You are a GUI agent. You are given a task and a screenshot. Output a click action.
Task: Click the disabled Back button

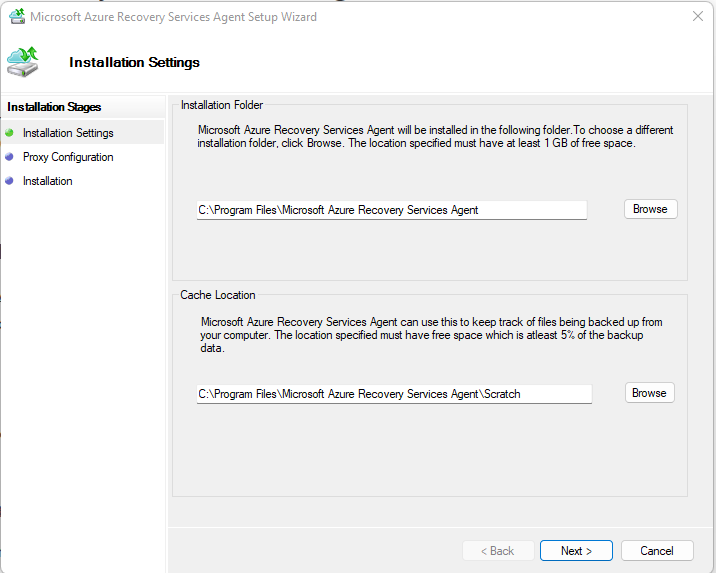click(x=498, y=551)
